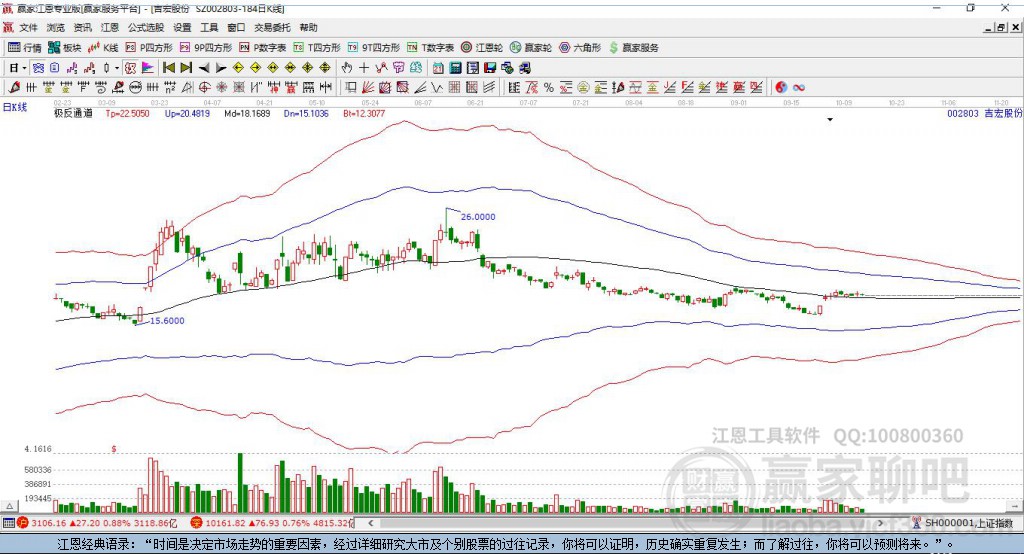Switch to the K线 candlestick chart

click(103, 48)
